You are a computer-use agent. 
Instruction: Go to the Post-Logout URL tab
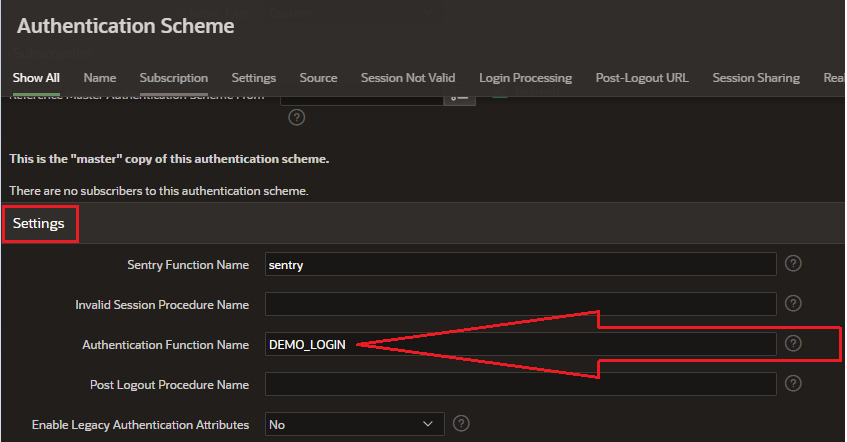(x=642, y=78)
